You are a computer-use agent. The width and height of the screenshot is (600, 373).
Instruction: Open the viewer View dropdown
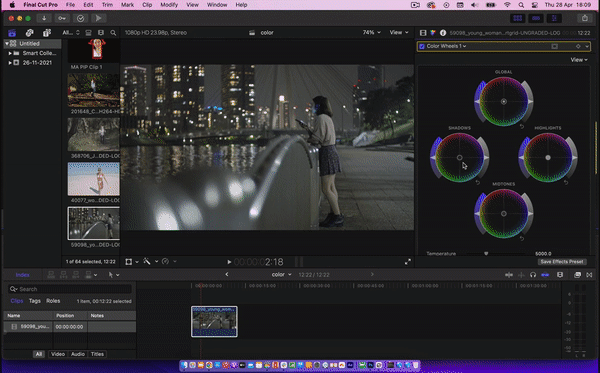coord(399,33)
